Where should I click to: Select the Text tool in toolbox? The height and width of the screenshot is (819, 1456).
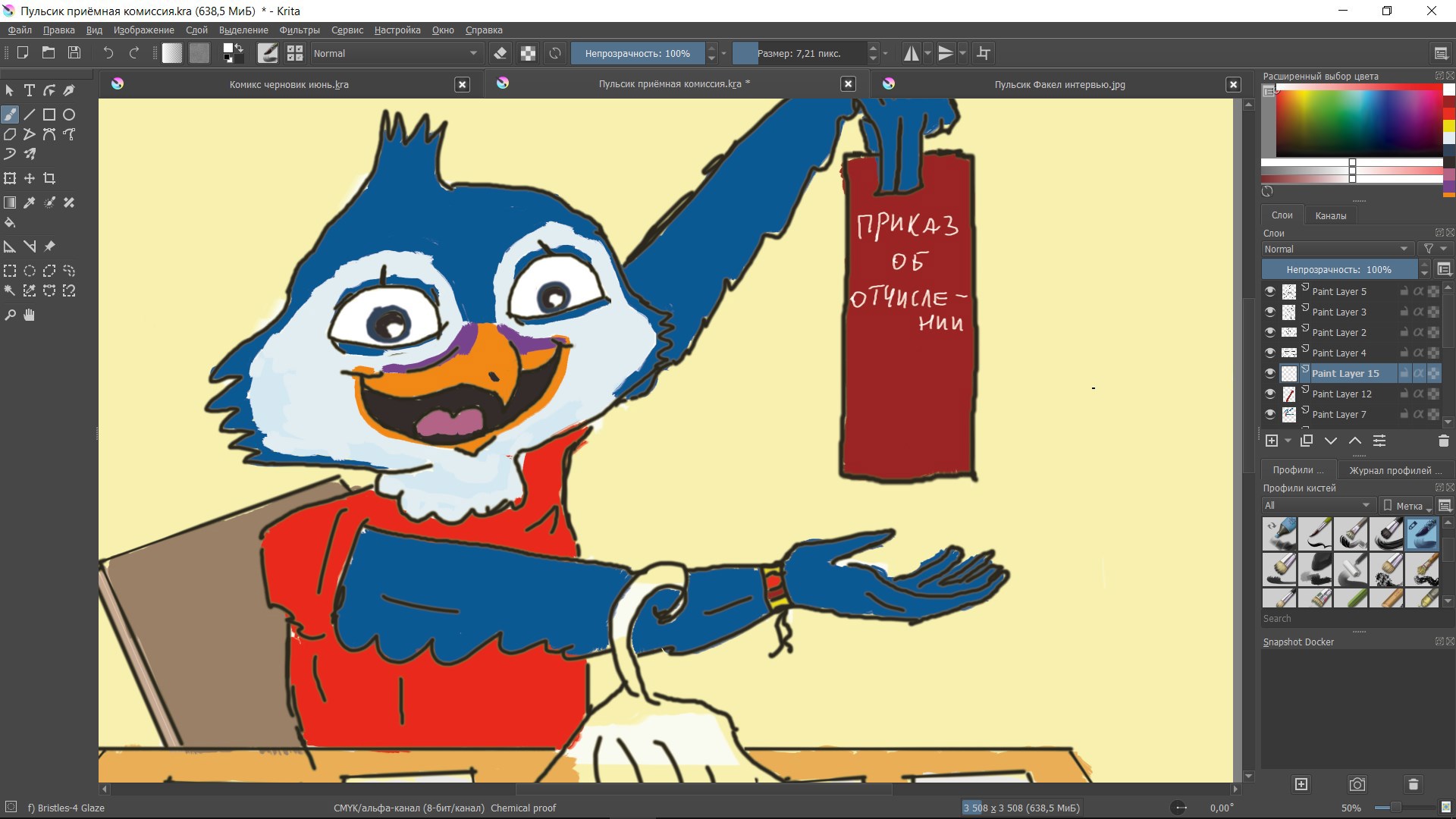pos(30,90)
